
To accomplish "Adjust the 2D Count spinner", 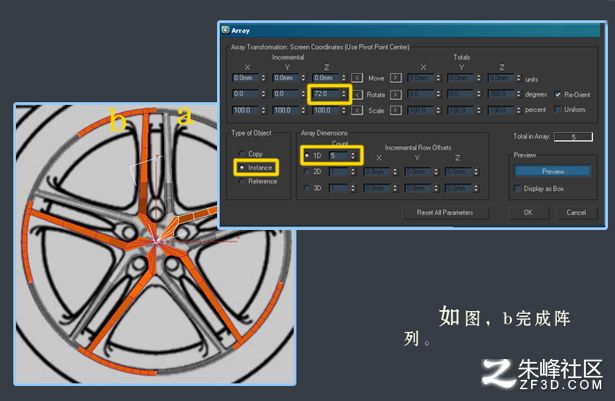I will tap(353, 171).
